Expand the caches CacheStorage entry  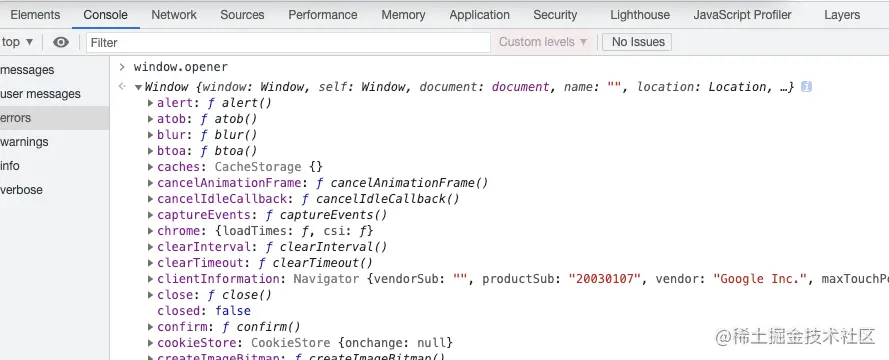[x=150, y=167]
